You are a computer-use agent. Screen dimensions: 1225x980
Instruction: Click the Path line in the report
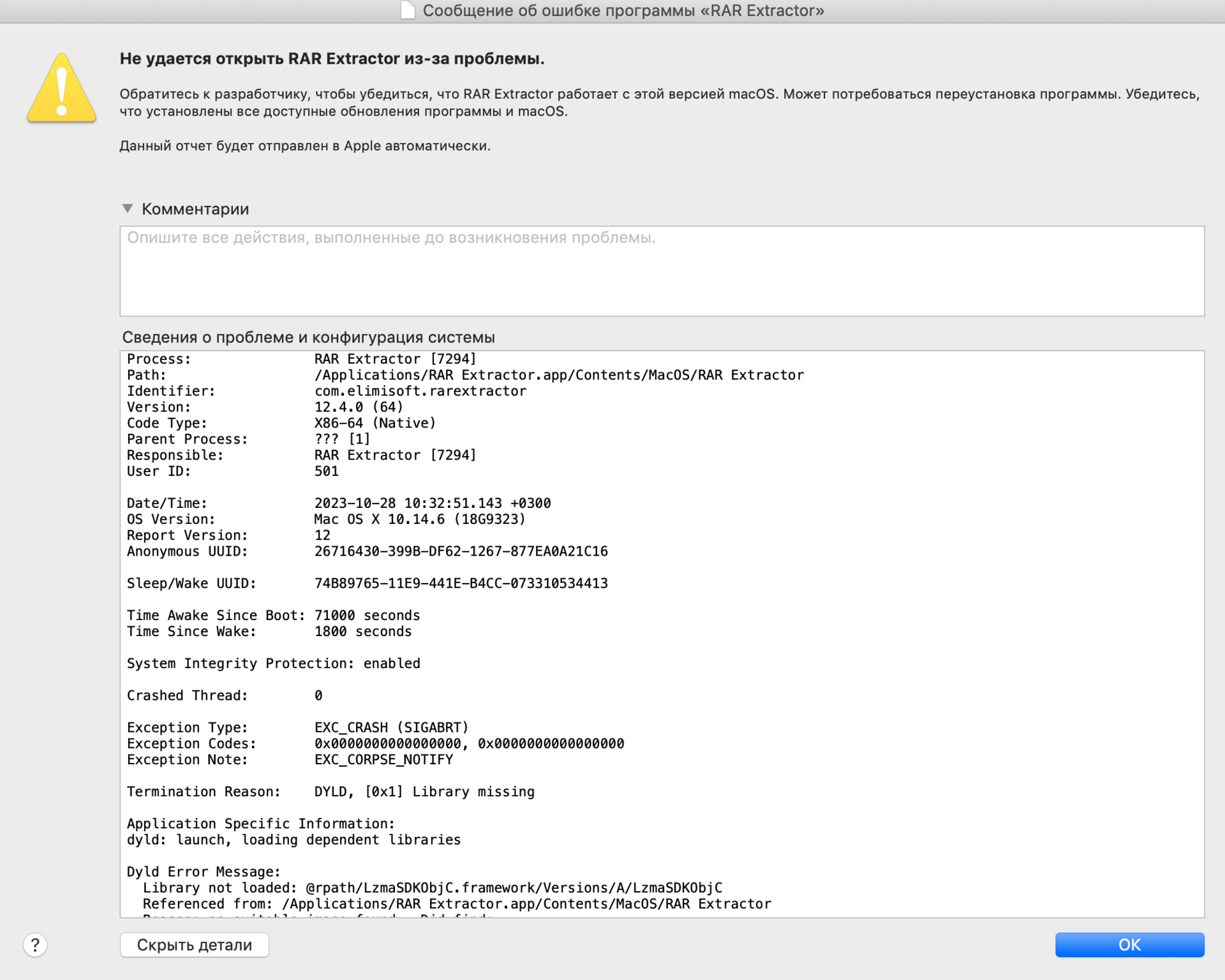pyautogui.click(x=465, y=375)
